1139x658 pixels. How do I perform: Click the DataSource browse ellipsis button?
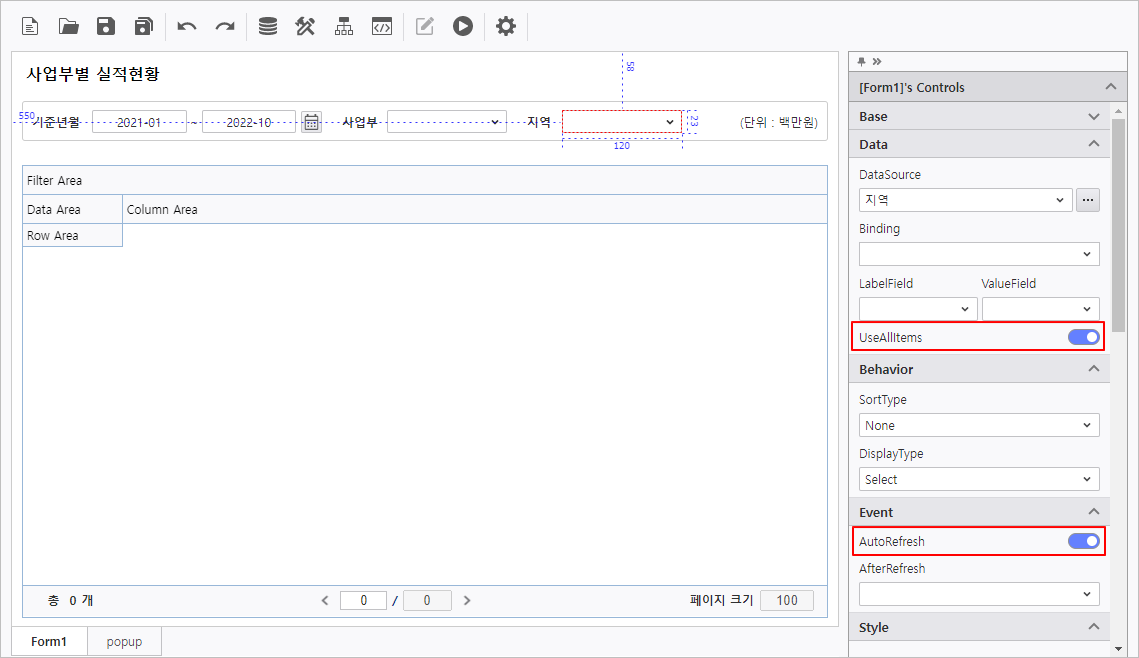coord(1088,200)
